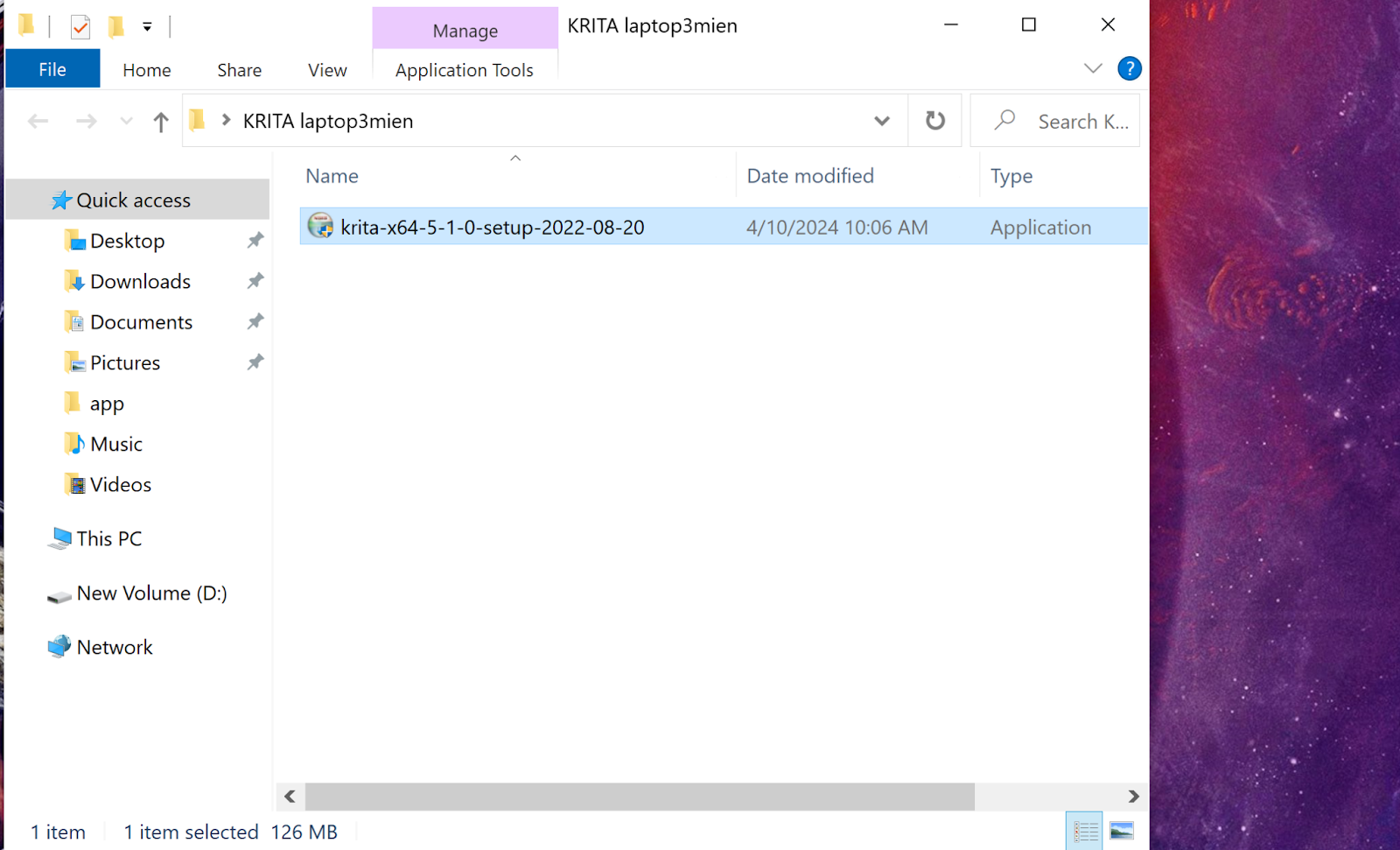Open Documents in the navigation pane
Screen dimensions: 1400x850
(x=142, y=322)
